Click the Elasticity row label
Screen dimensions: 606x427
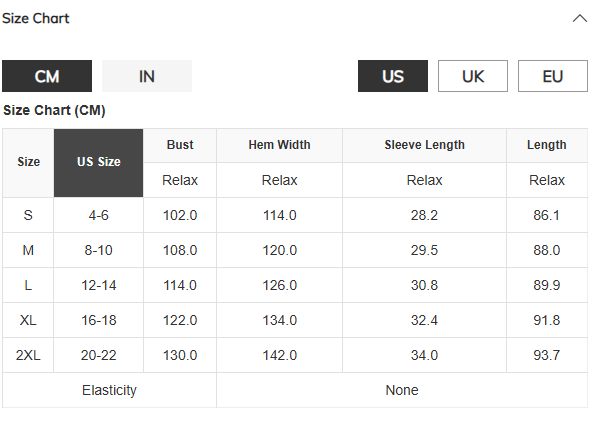click(109, 390)
